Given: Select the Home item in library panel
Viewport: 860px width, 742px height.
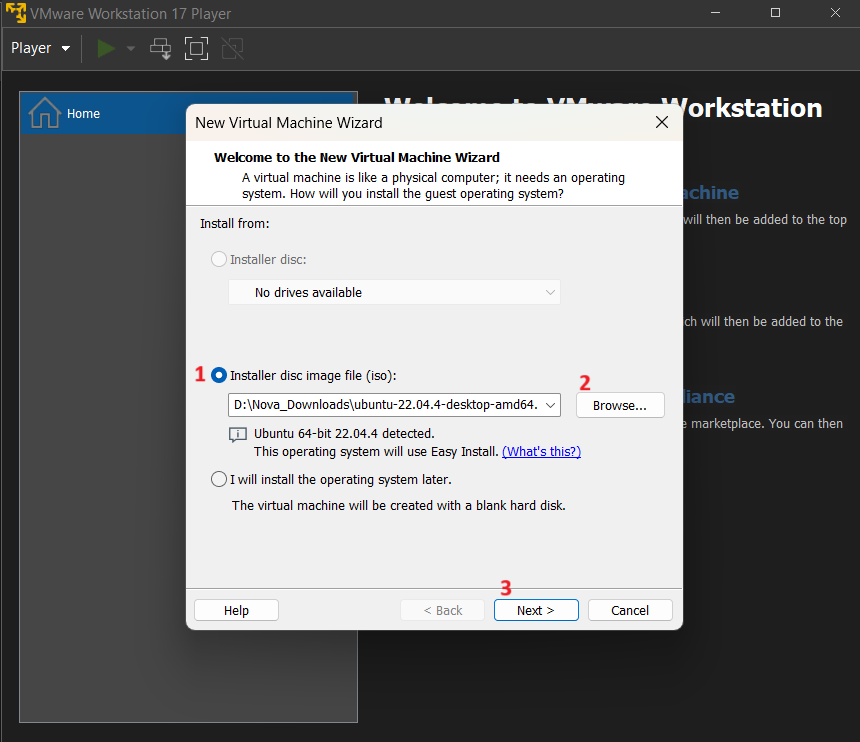Looking at the screenshot, I should click(x=188, y=114).
